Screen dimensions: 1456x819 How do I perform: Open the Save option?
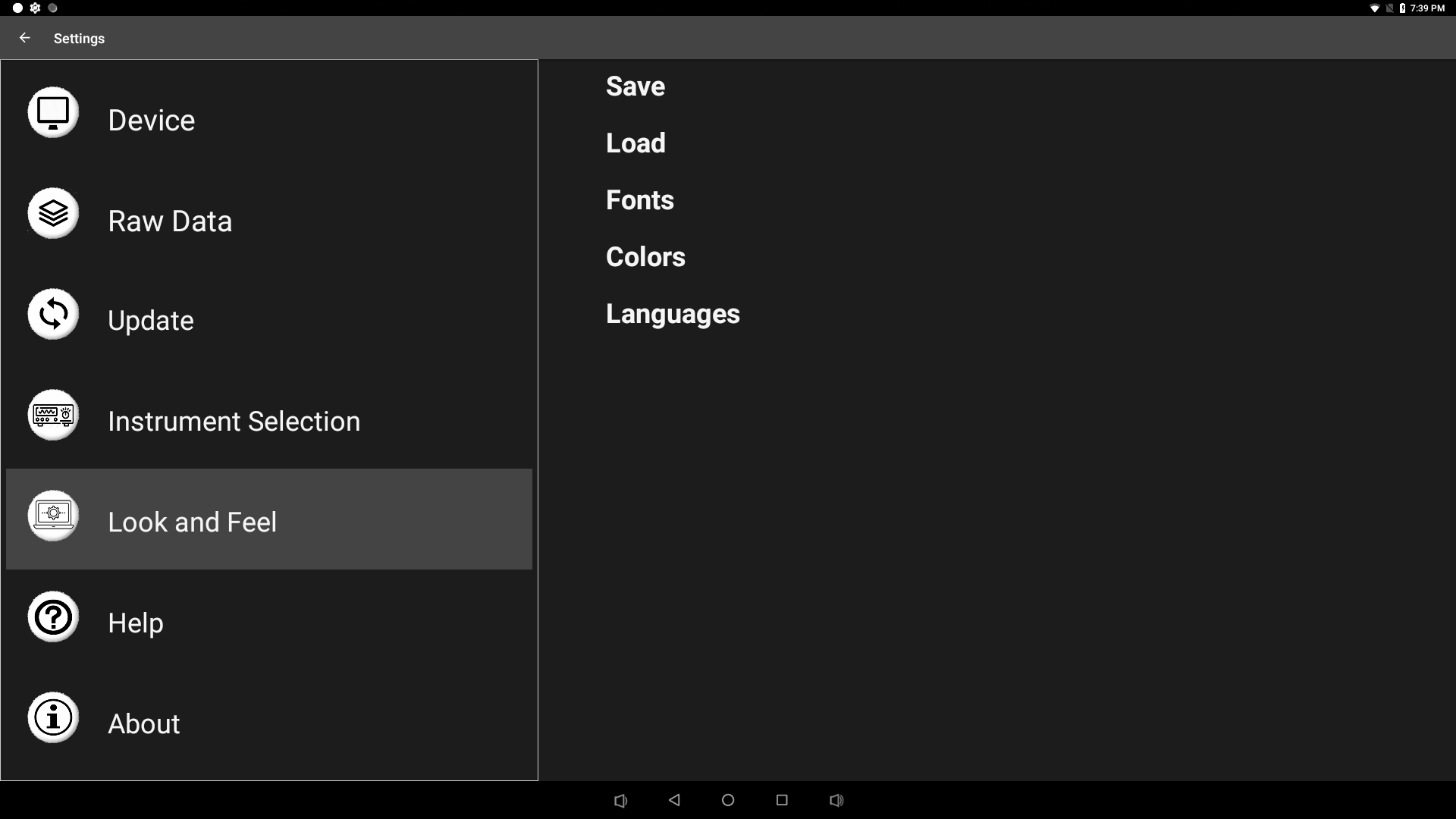(635, 86)
